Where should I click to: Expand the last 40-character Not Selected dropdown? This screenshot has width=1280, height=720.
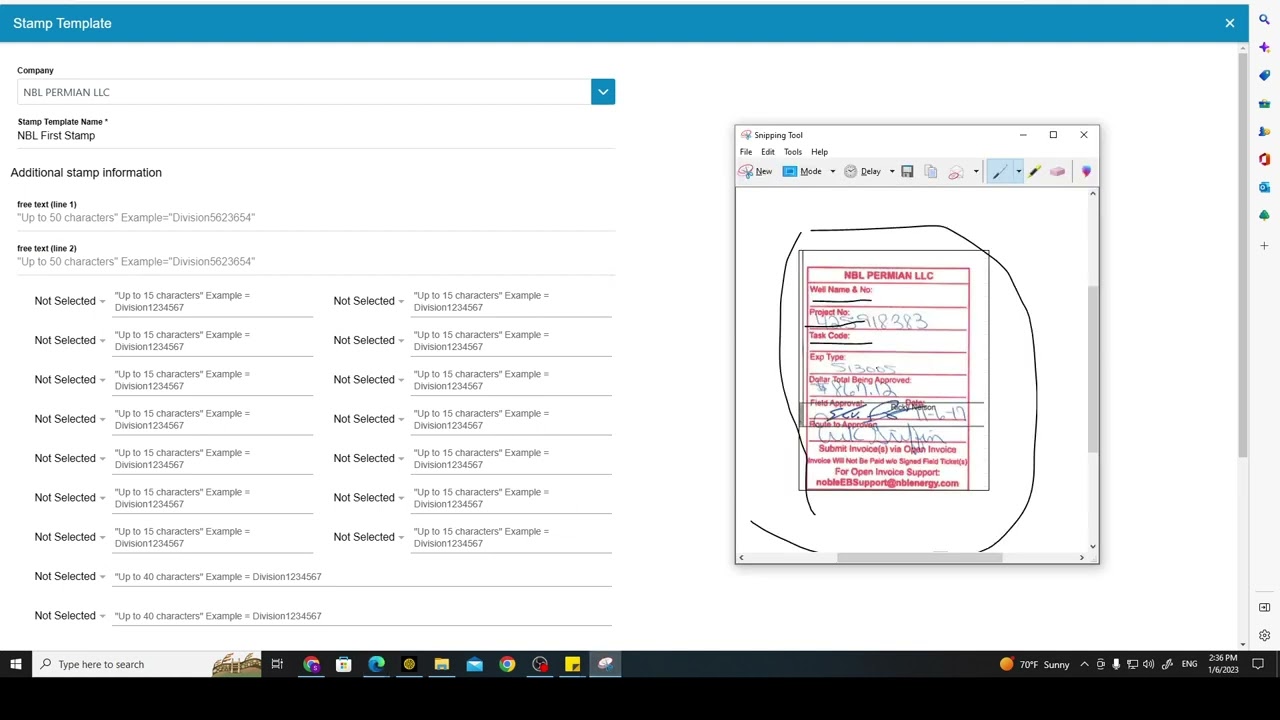point(69,616)
